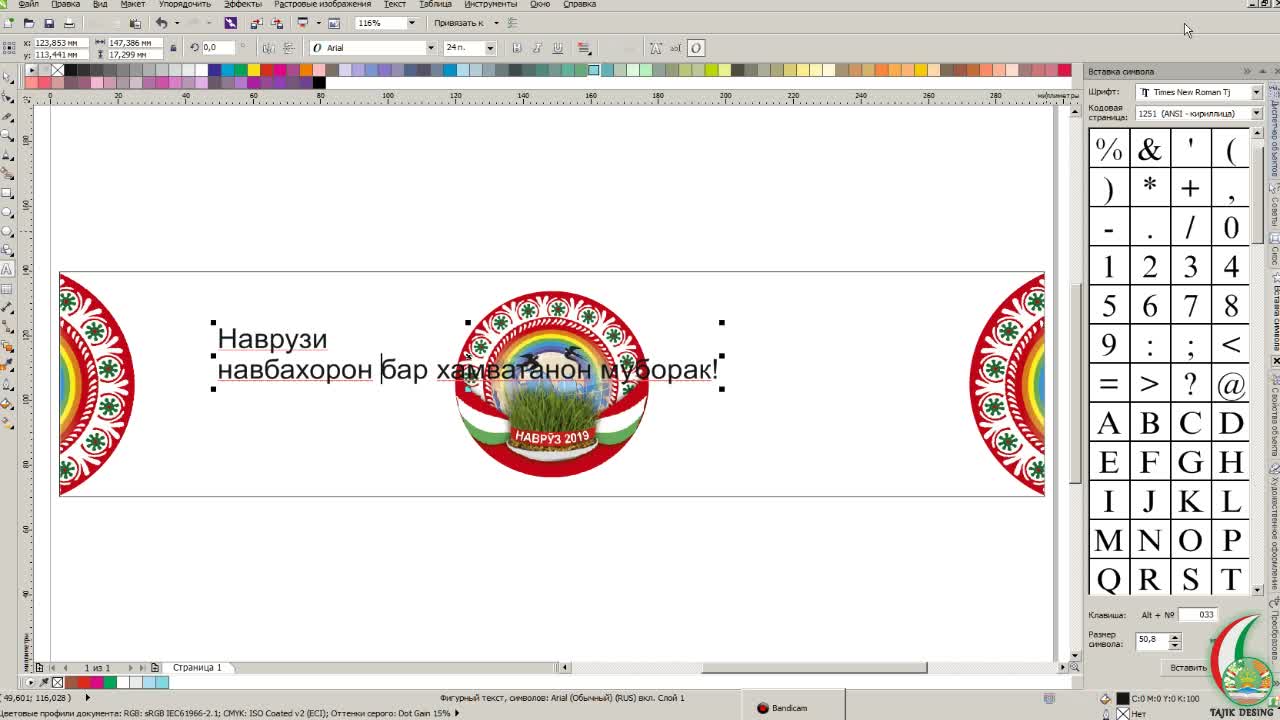Viewport: 1280px width, 720px height.
Task: Open the zoom level dropdown 116%
Action: [411, 23]
